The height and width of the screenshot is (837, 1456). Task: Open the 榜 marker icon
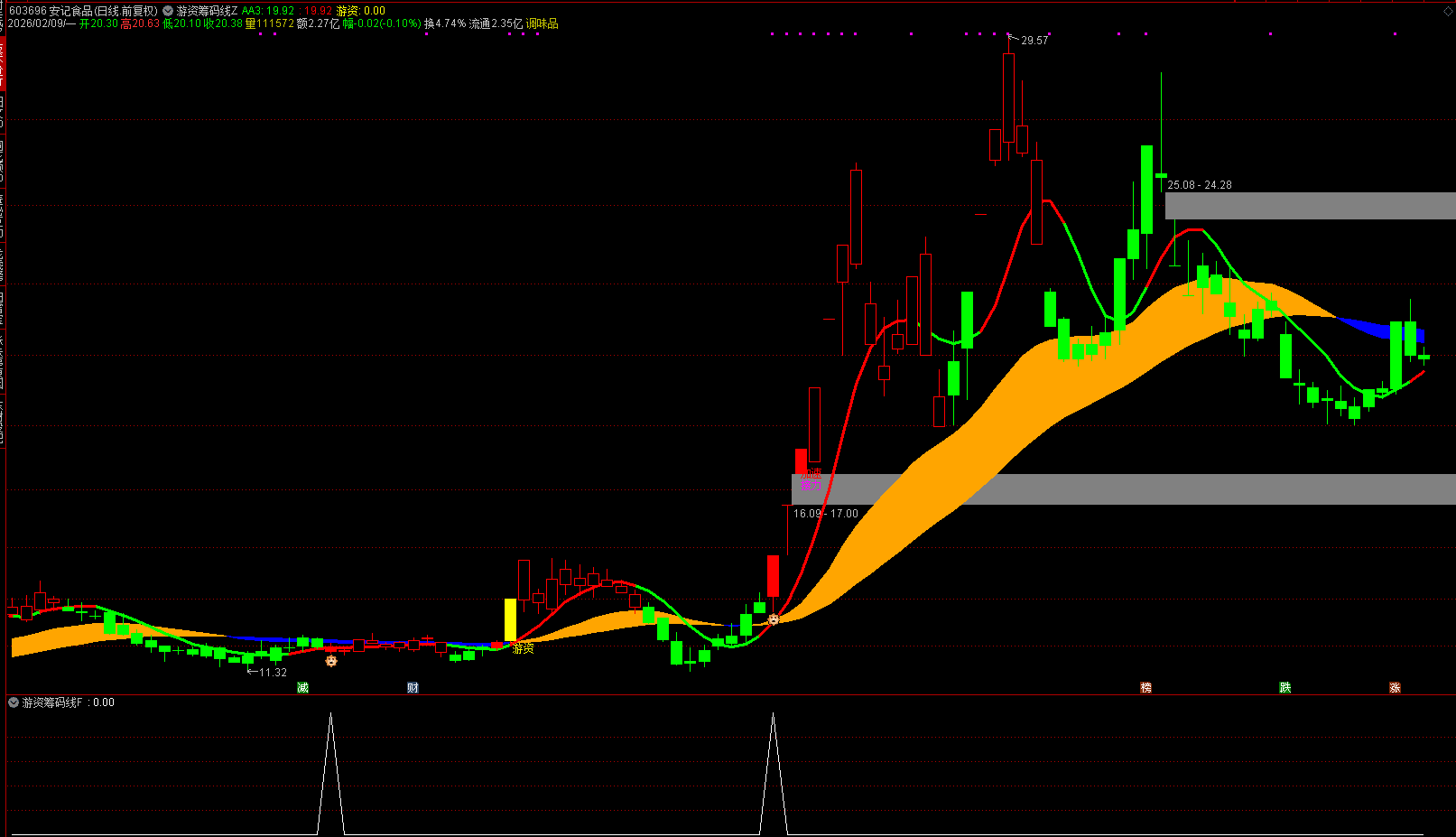pyautogui.click(x=1145, y=688)
